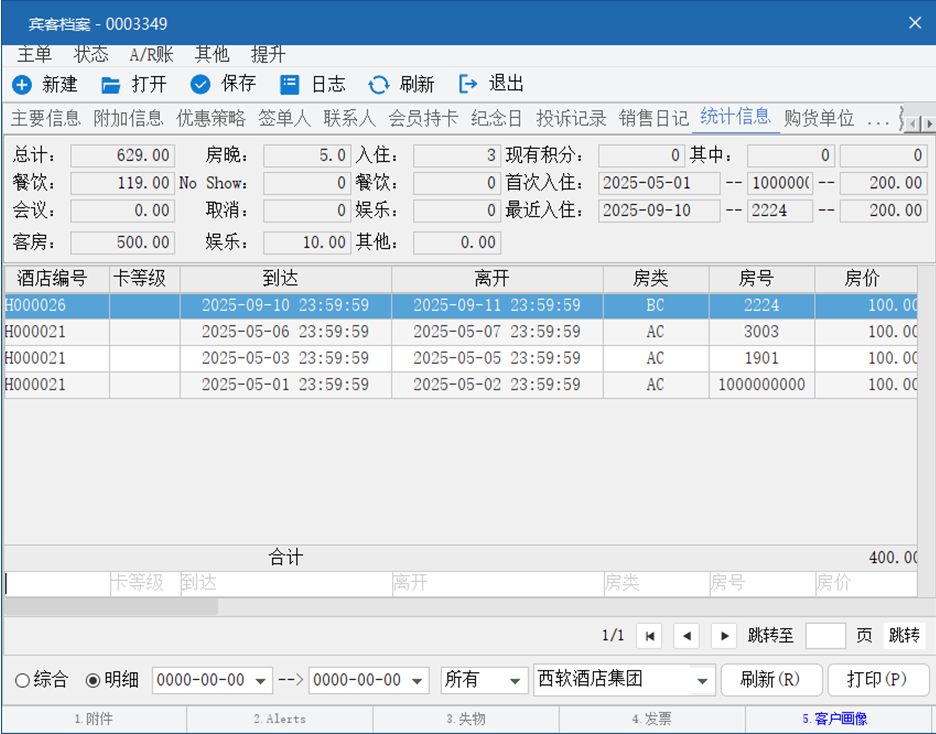Click the 退出 (Exit) icon
This screenshot has width=936, height=734.
point(467,85)
